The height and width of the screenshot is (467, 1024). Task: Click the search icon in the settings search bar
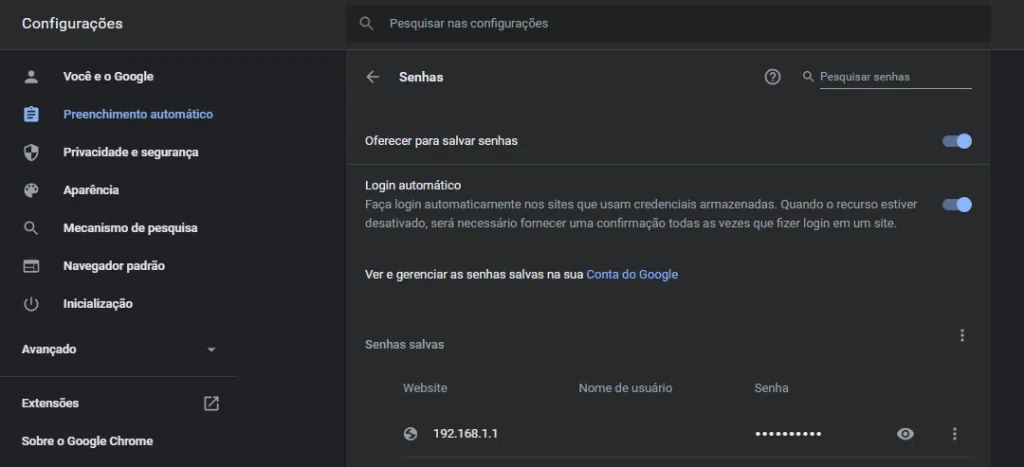[x=367, y=24]
